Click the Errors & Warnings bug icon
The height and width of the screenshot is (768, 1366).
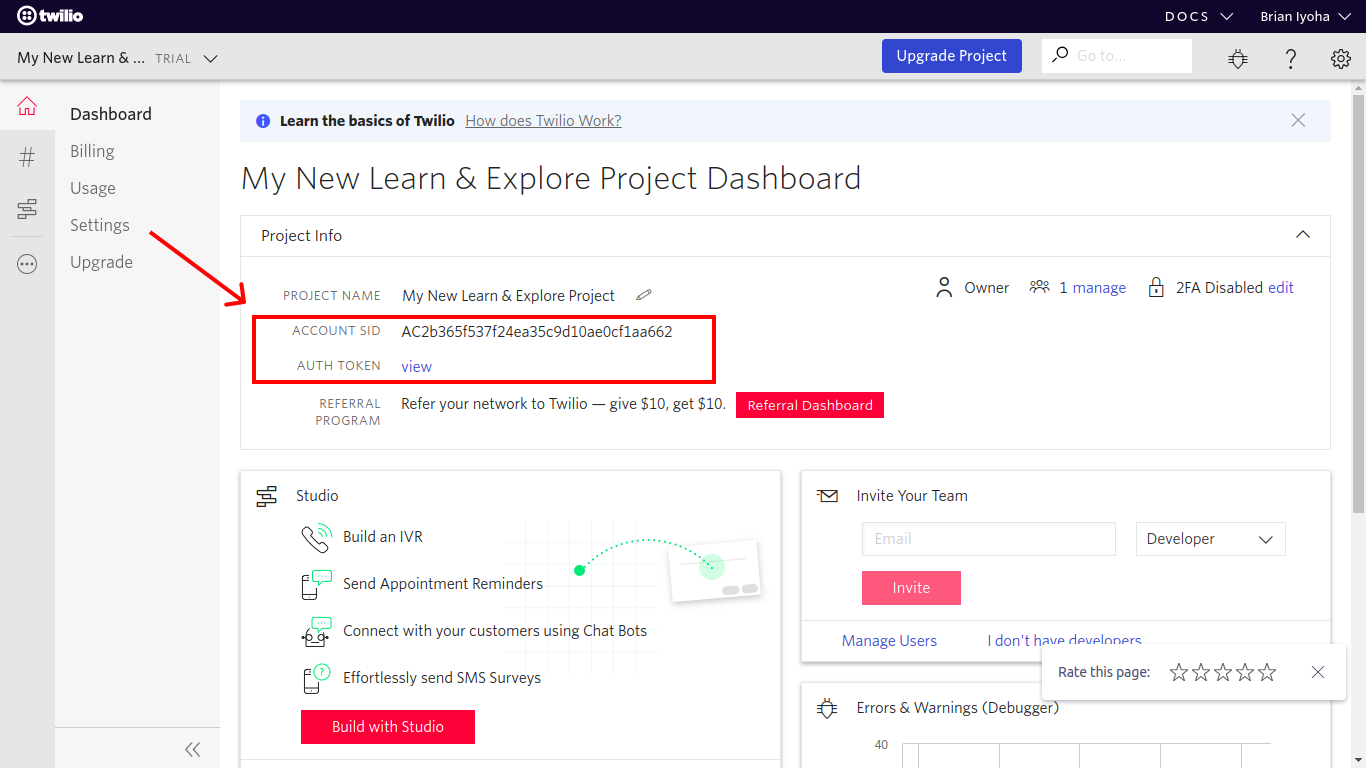827,708
